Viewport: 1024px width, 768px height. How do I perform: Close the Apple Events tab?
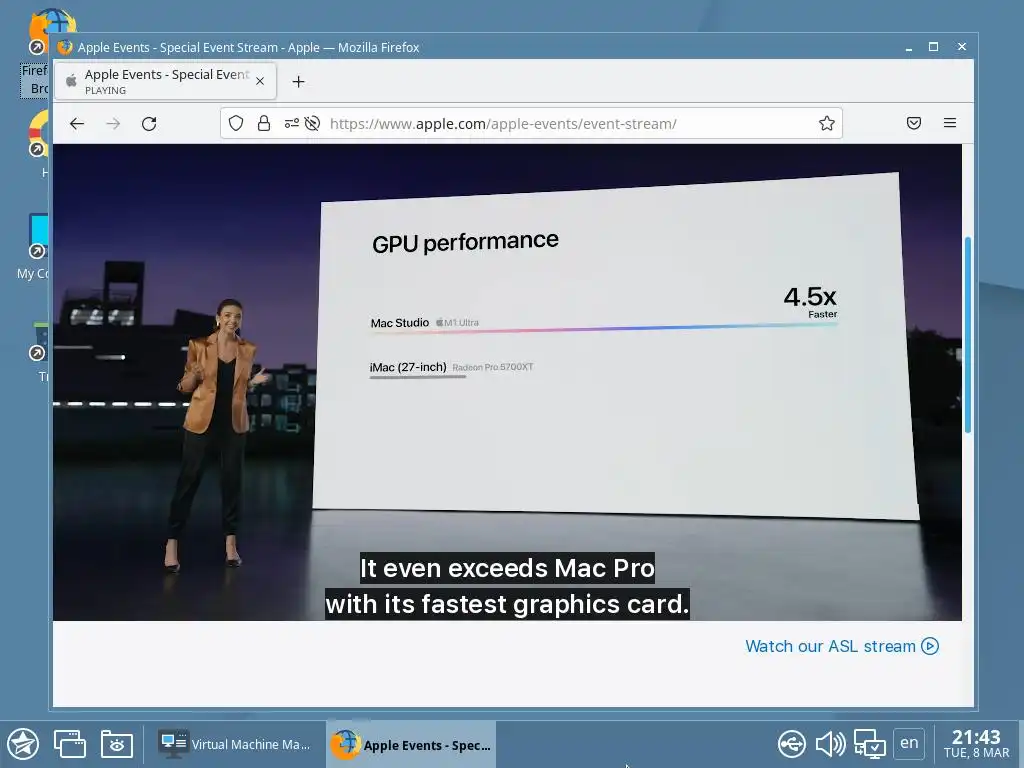pyautogui.click(x=260, y=81)
